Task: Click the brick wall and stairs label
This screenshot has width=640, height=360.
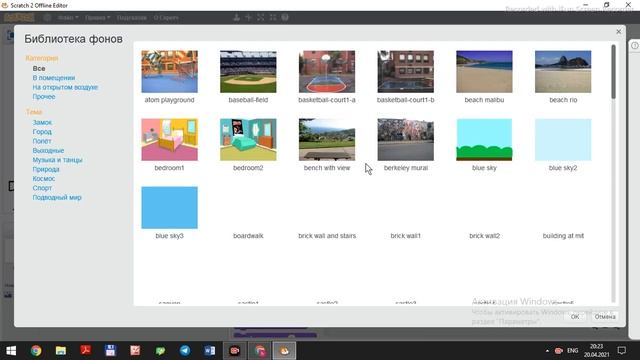Action: pyautogui.click(x=327, y=236)
